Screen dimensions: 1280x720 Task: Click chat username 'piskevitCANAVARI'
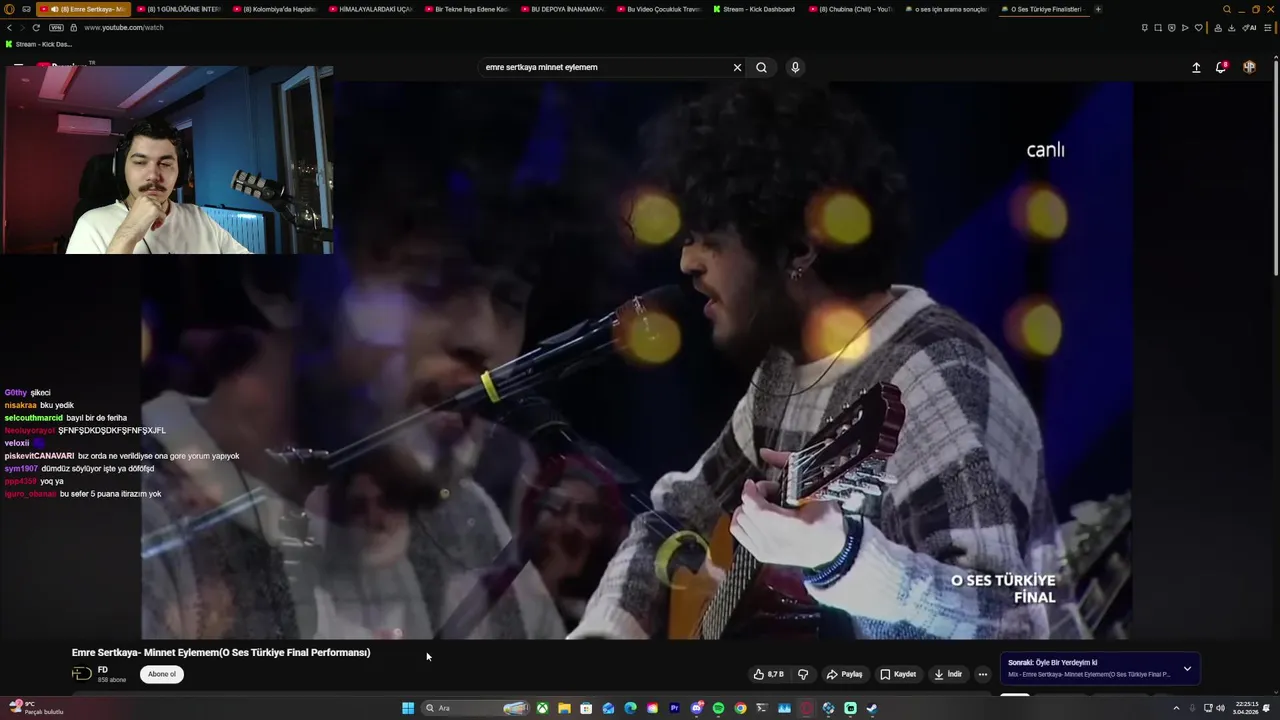click(x=39, y=456)
